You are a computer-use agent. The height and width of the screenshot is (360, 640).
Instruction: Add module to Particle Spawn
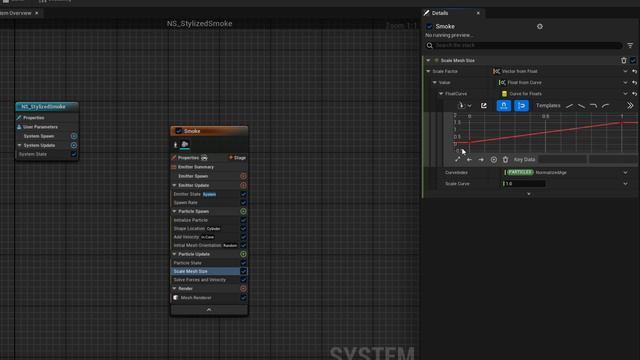coord(243,211)
